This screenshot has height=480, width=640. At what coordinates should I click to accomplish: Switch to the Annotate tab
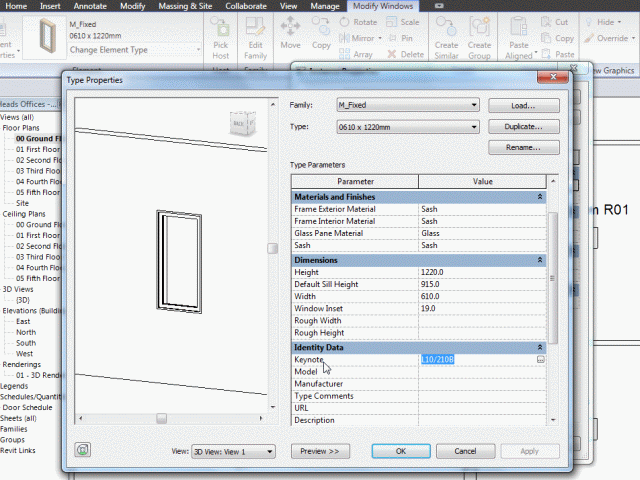(x=90, y=6)
